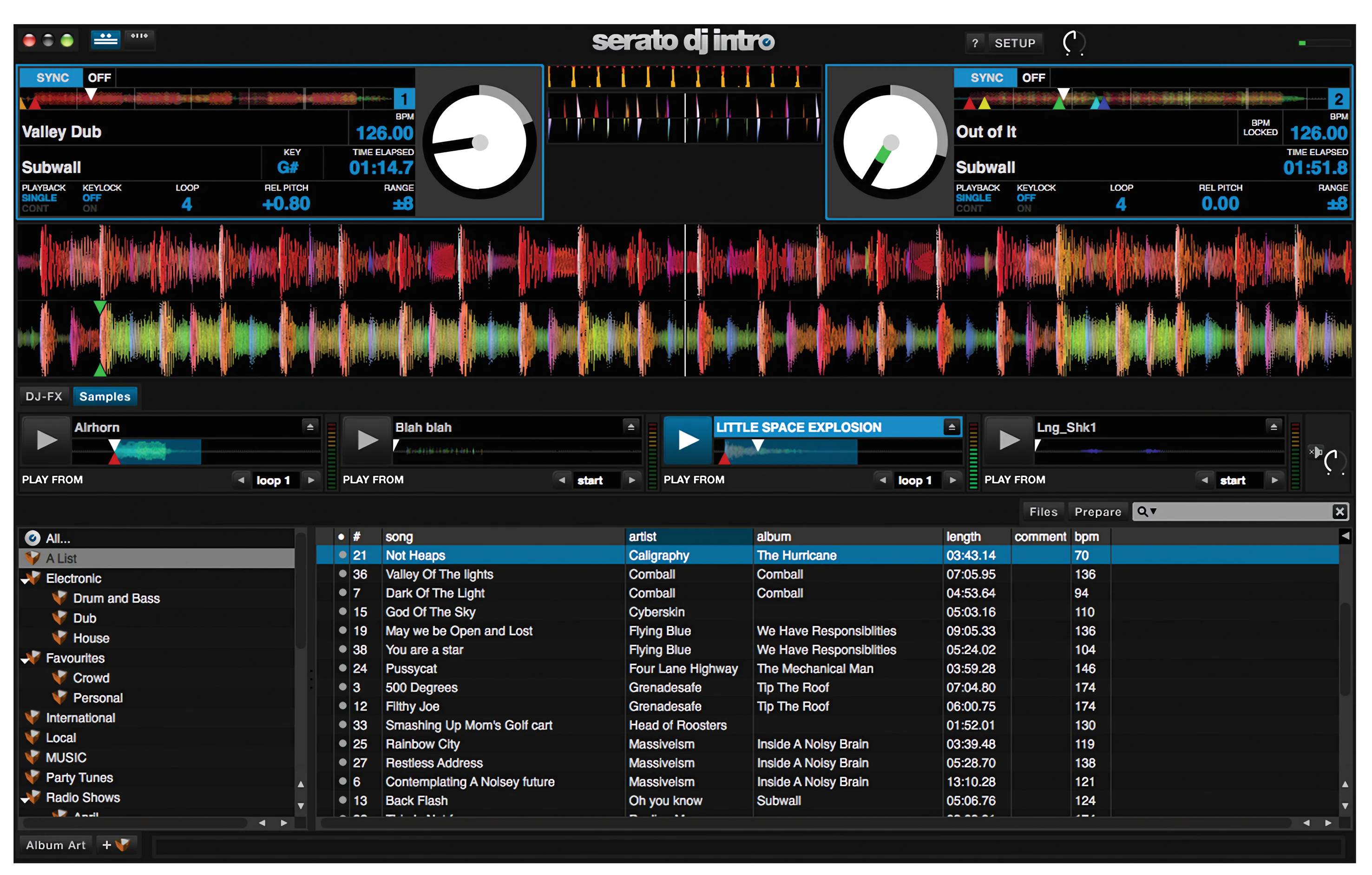1372x875 pixels.
Task: Collapse the Radio Shows crate
Action: 26,800
